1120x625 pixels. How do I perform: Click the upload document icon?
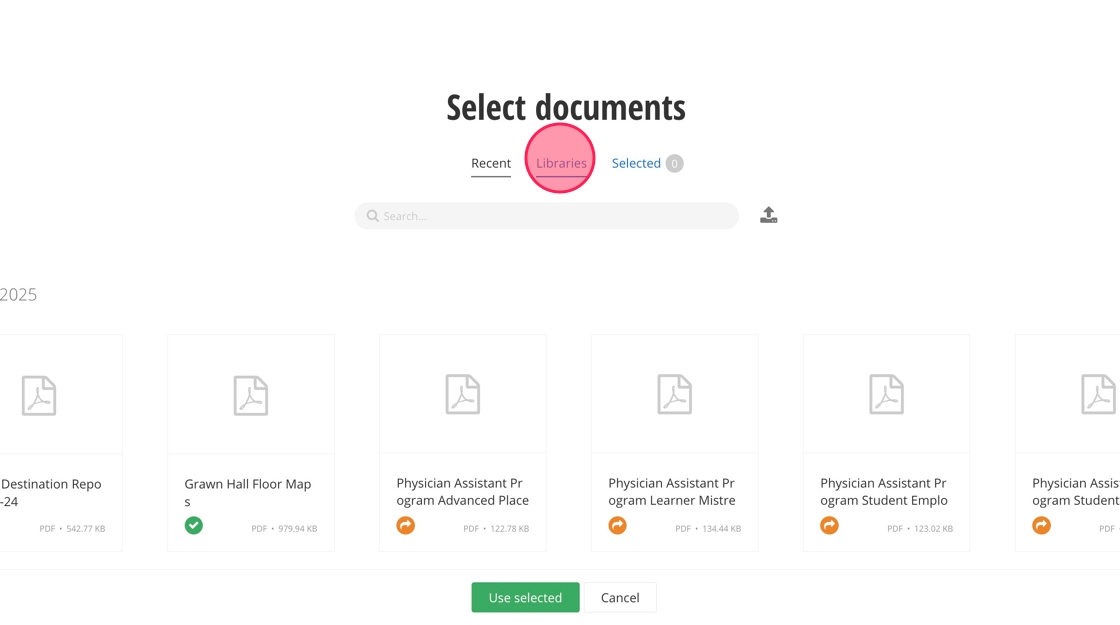coord(769,215)
